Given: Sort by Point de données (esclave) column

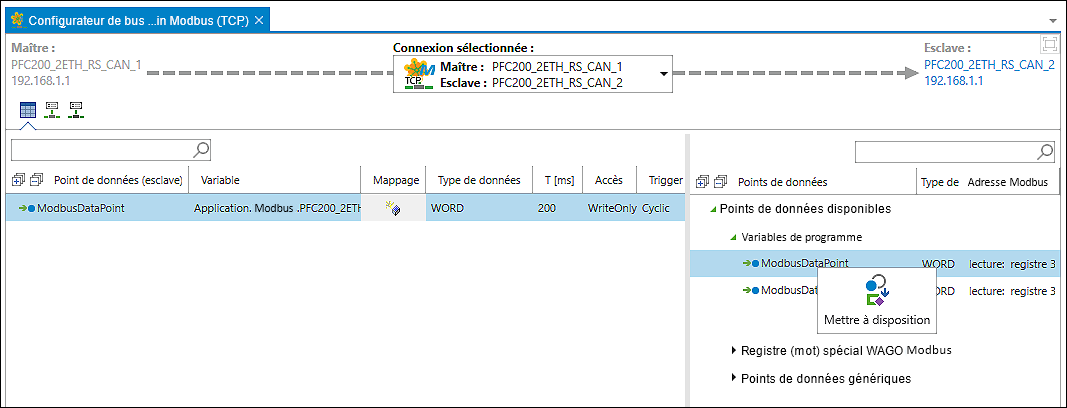Looking at the screenshot, I should click(x=118, y=180).
